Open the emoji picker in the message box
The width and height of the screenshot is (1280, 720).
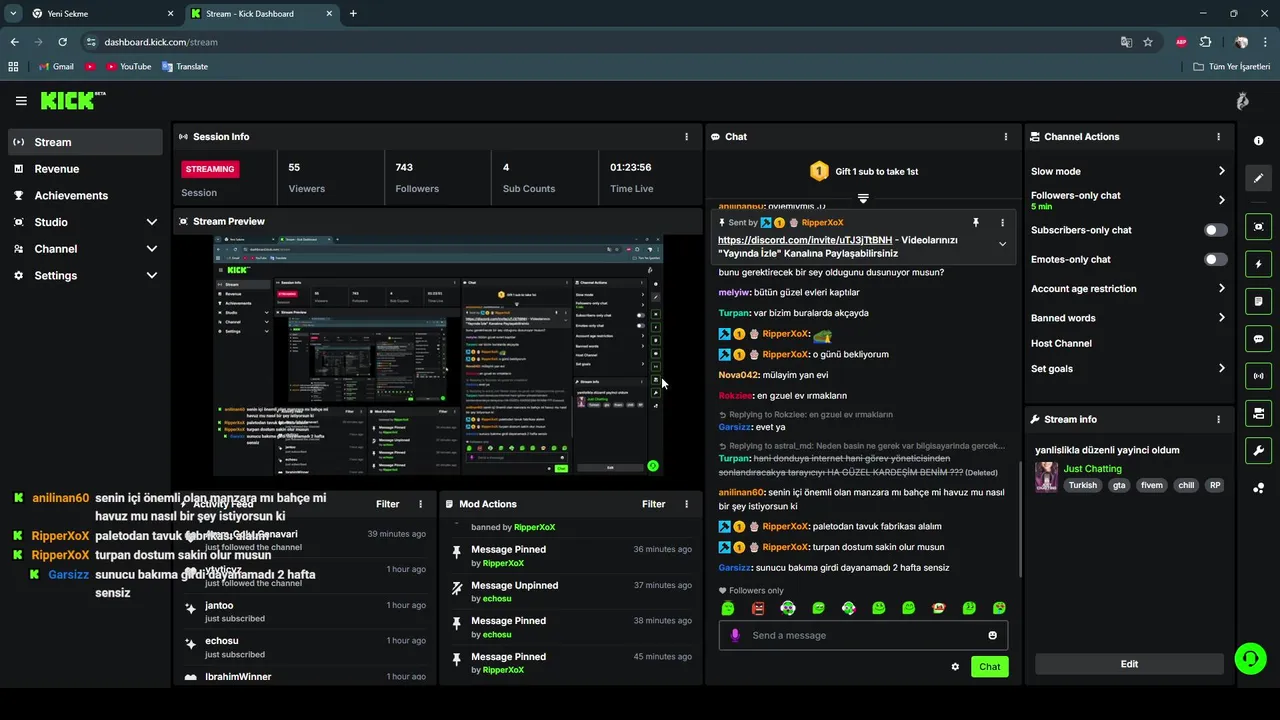(993, 636)
